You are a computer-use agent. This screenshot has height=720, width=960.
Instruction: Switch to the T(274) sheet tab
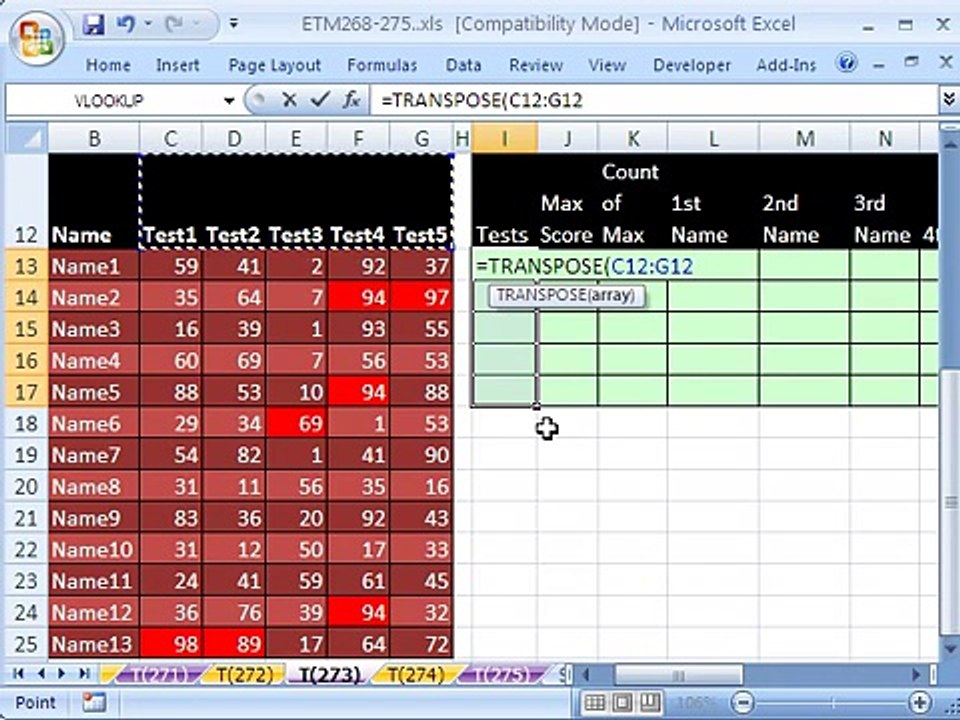(x=415, y=675)
